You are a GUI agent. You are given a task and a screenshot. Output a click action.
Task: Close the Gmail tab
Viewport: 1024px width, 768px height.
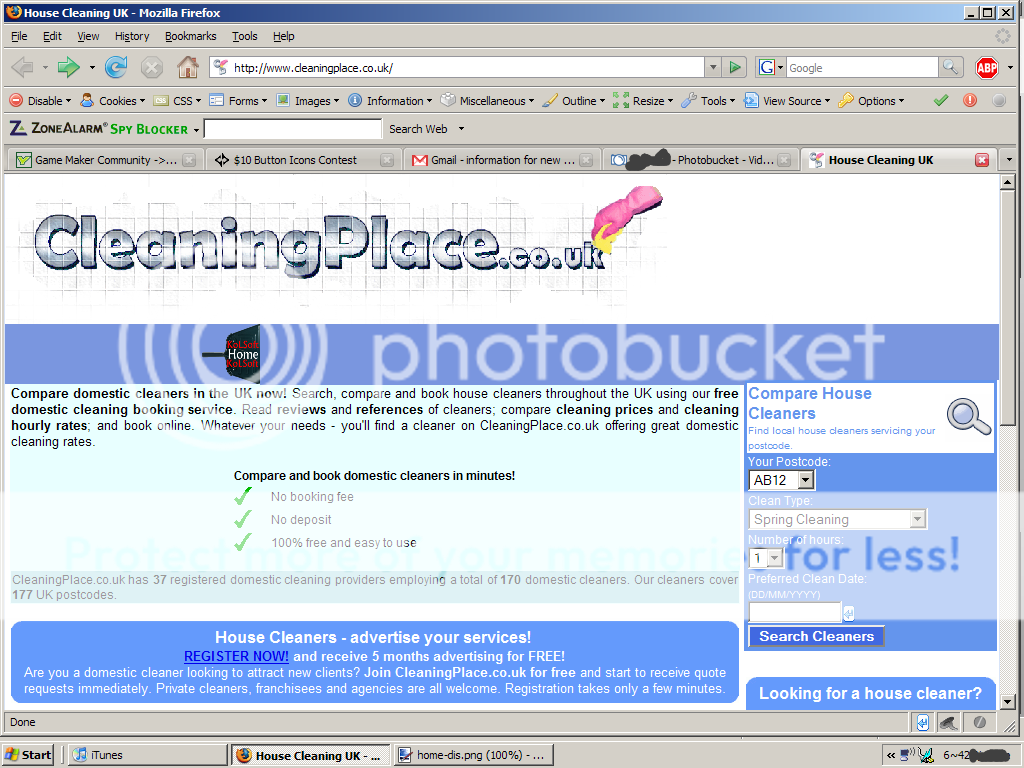(586, 160)
